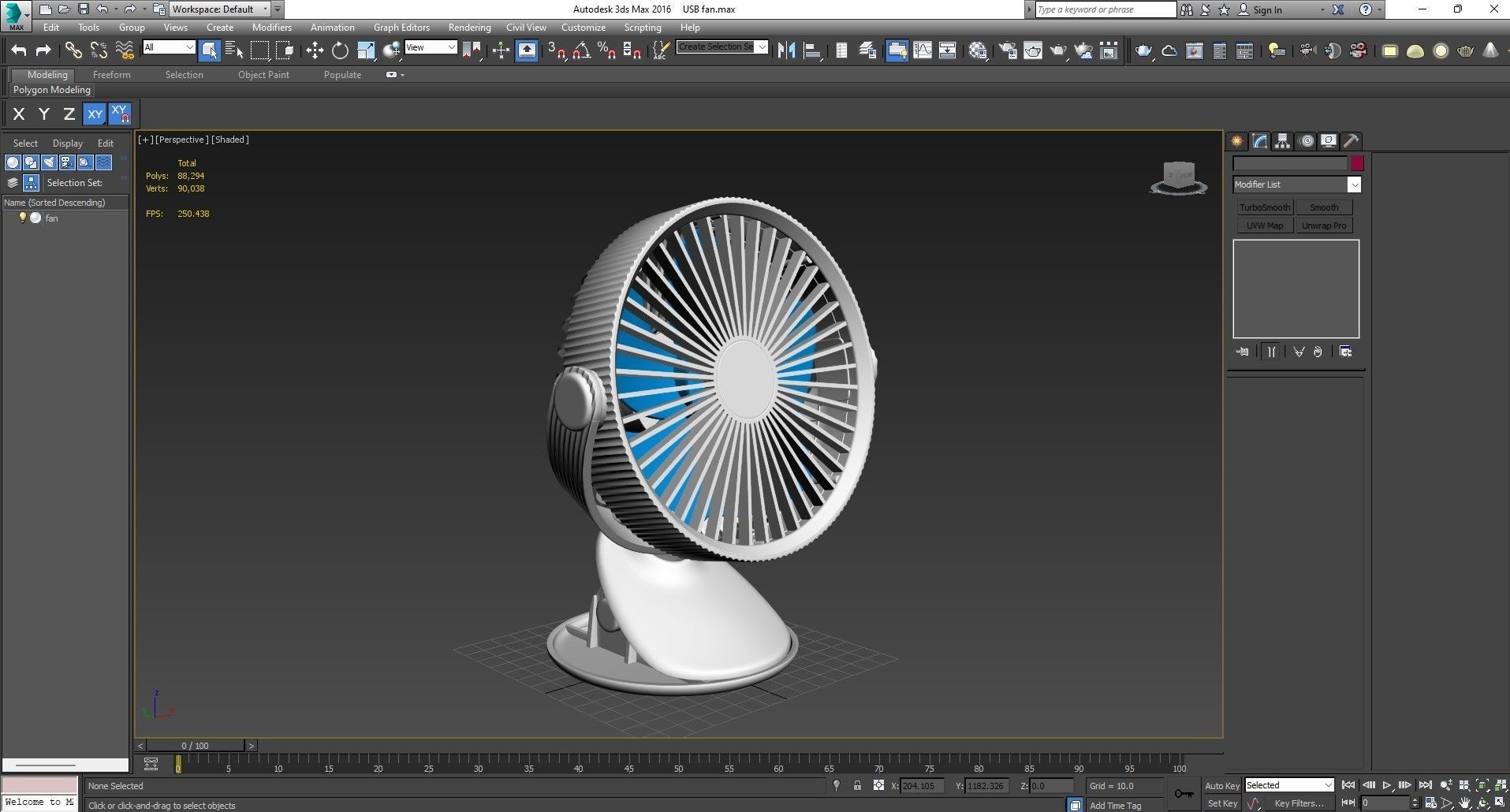Viewport: 1510px width, 812px height.
Task: Open Render Setup dialog
Action: pyautogui.click(x=1008, y=50)
